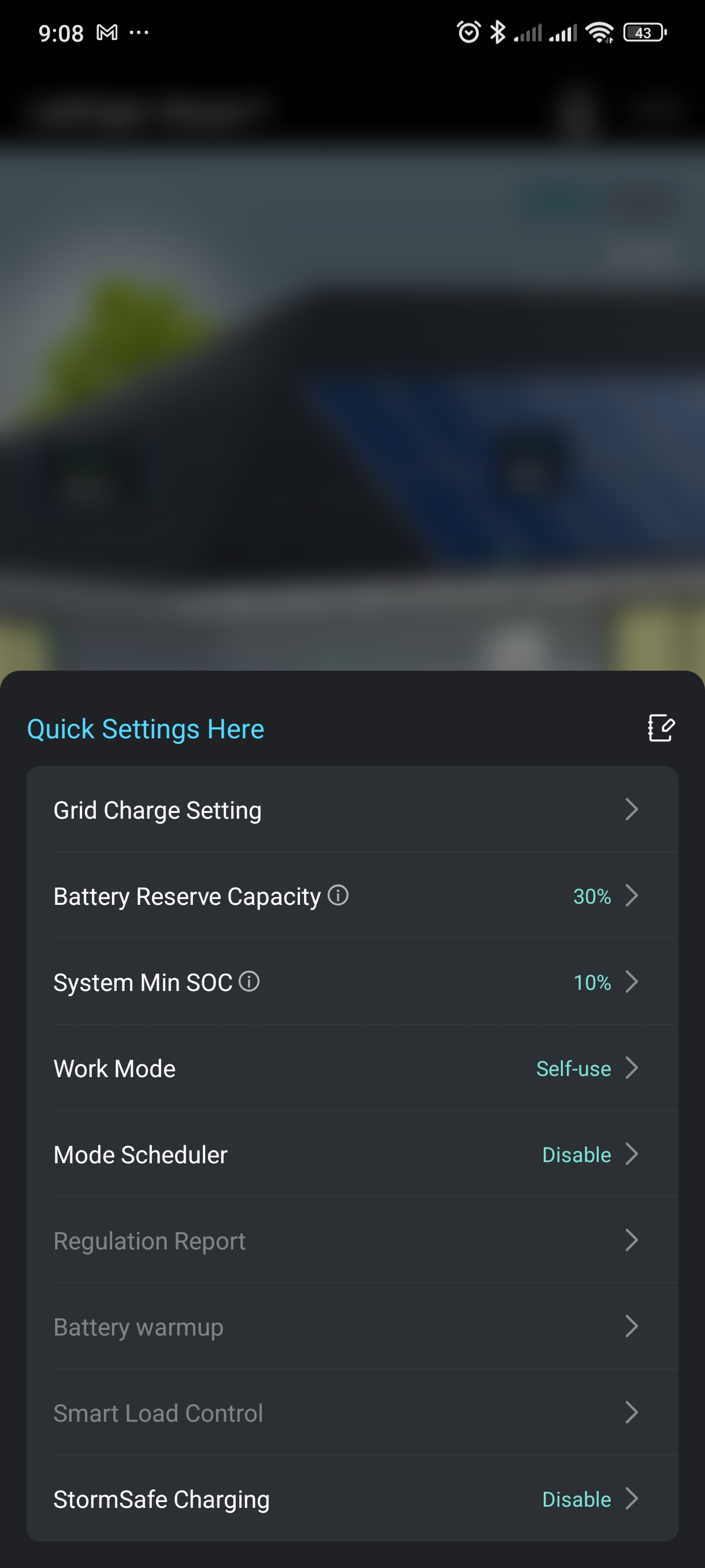Expand StormSafe Charging chevron
Screen dimensions: 705x1568
pyautogui.click(x=632, y=1499)
